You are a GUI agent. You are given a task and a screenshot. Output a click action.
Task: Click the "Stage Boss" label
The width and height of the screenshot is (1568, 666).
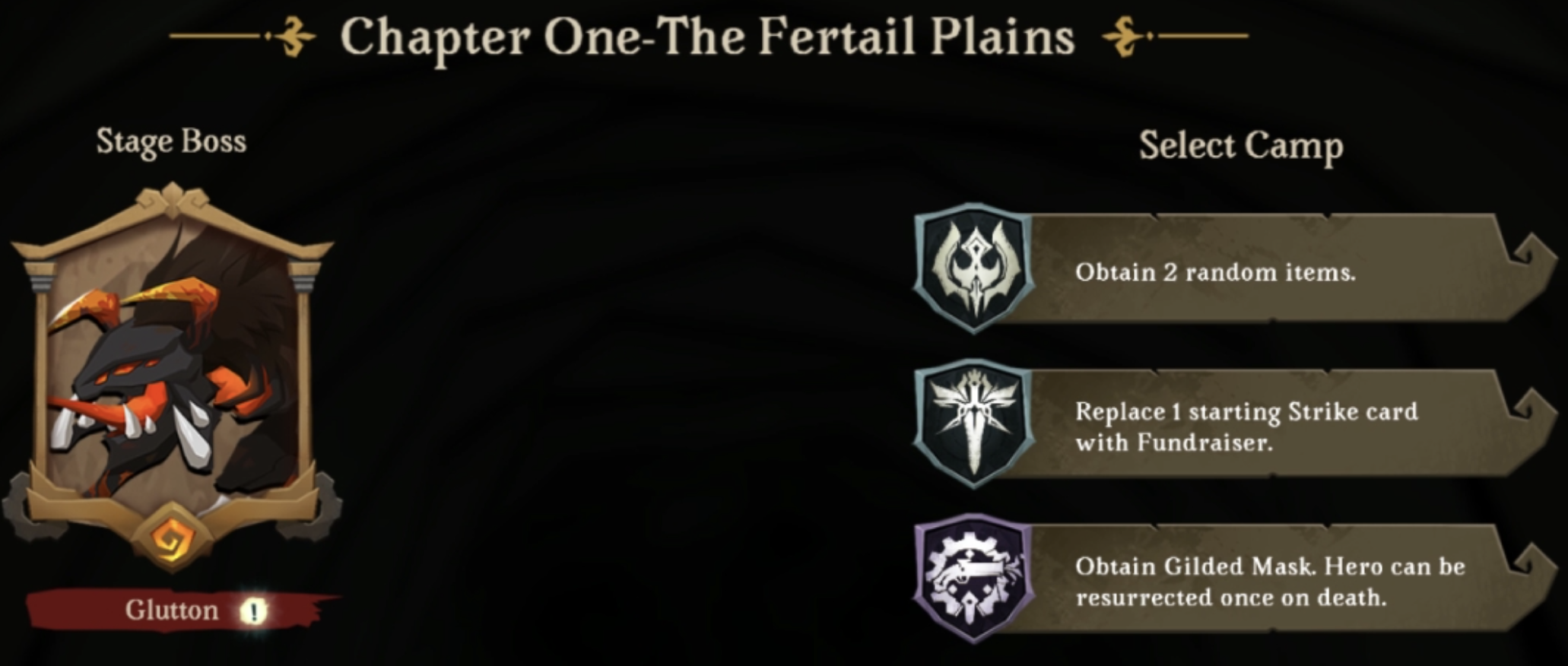click(x=171, y=141)
